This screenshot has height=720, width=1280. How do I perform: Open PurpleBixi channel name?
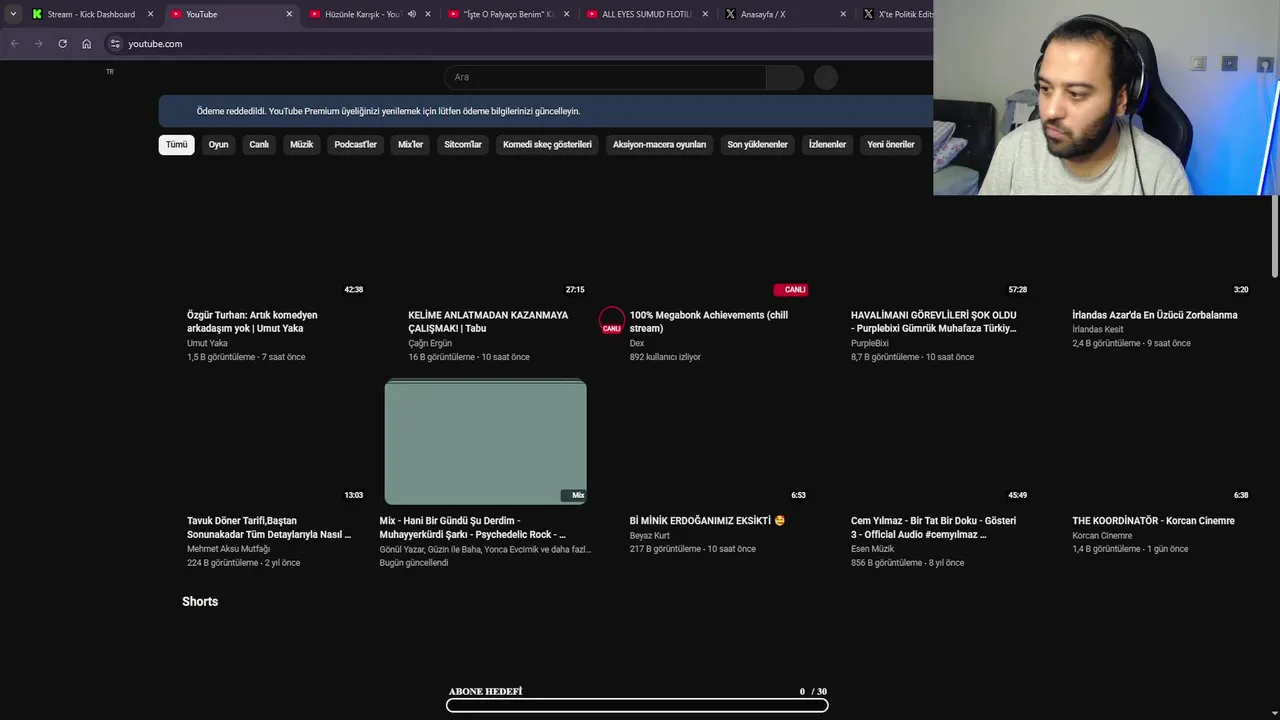point(870,343)
